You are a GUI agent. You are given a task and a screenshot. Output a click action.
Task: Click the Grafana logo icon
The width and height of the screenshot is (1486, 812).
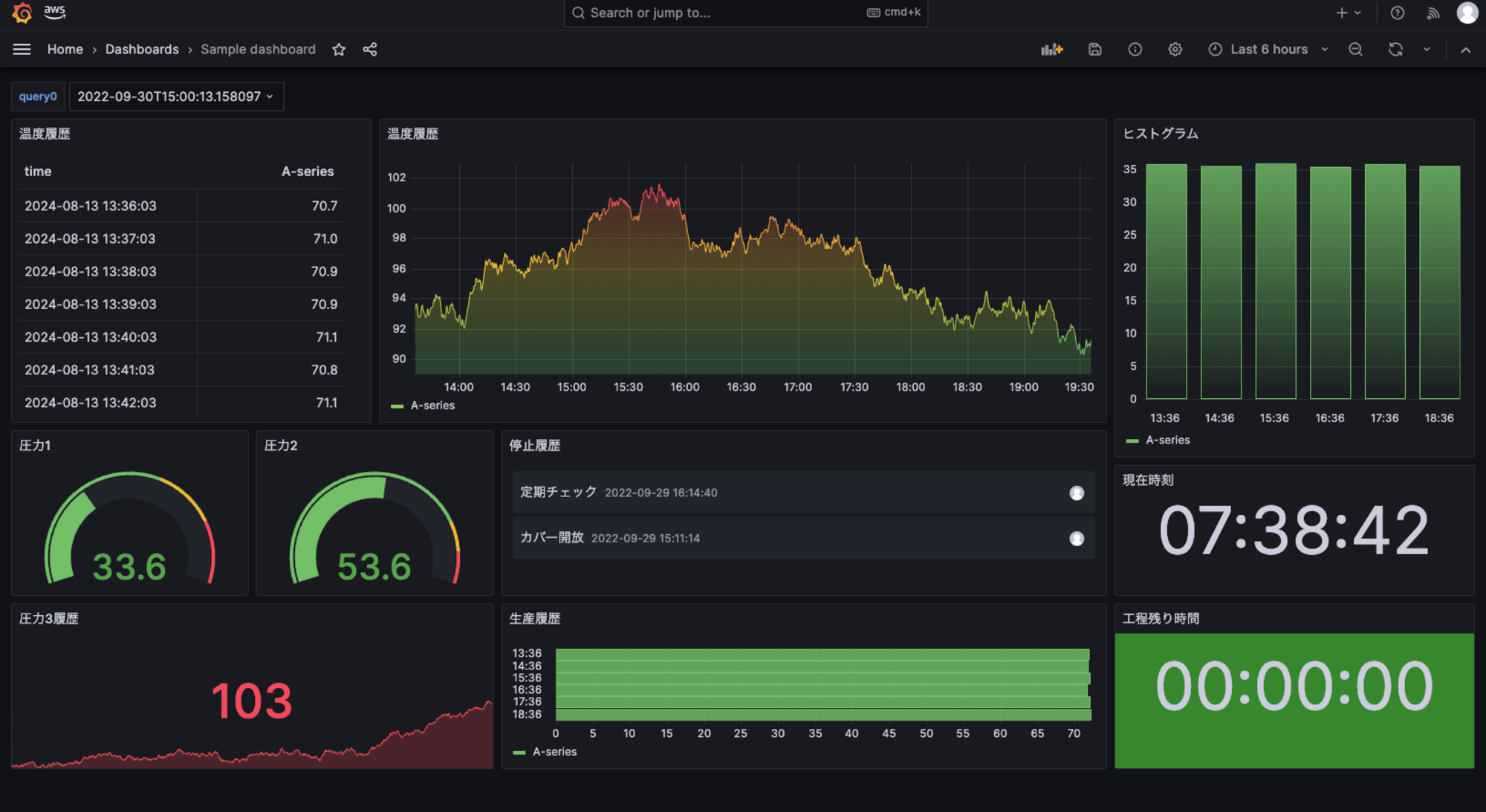tap(22, 13)
